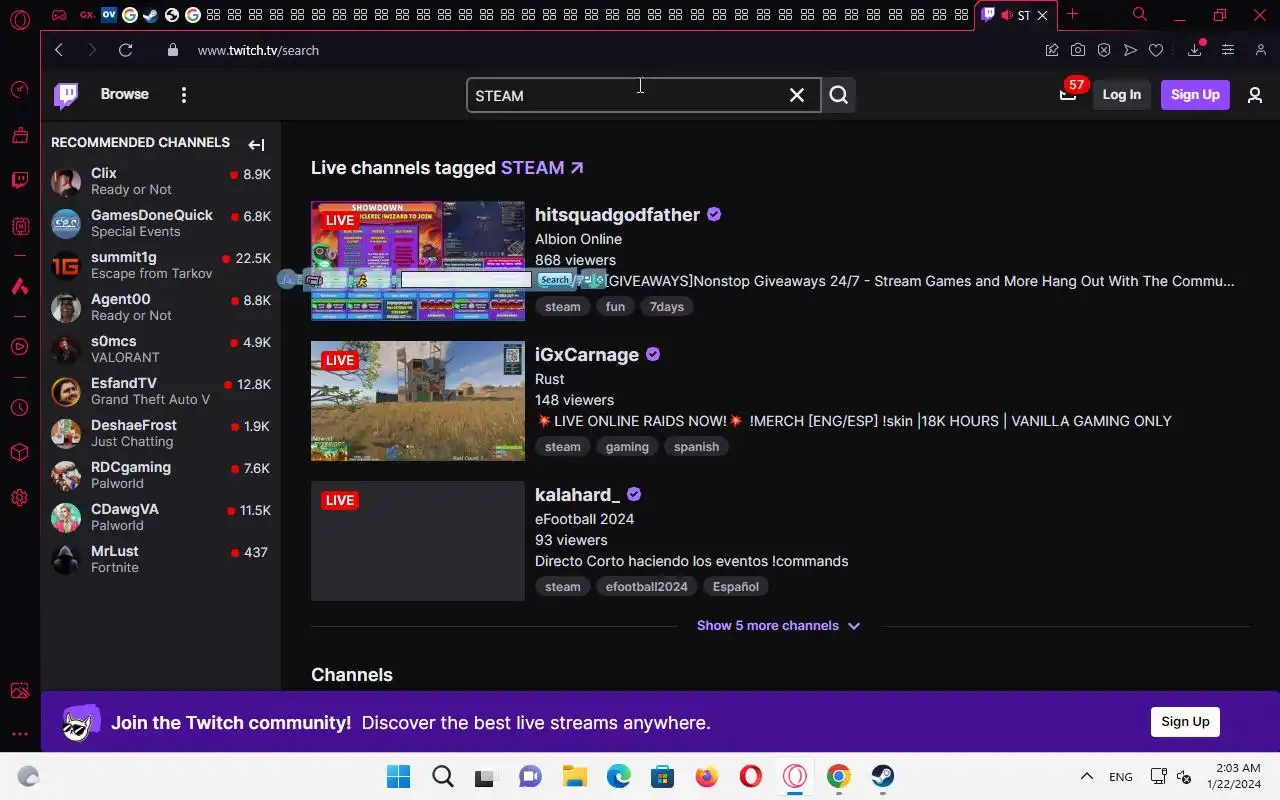
Task: Open Opera profile account icon
Action: 1260,50
